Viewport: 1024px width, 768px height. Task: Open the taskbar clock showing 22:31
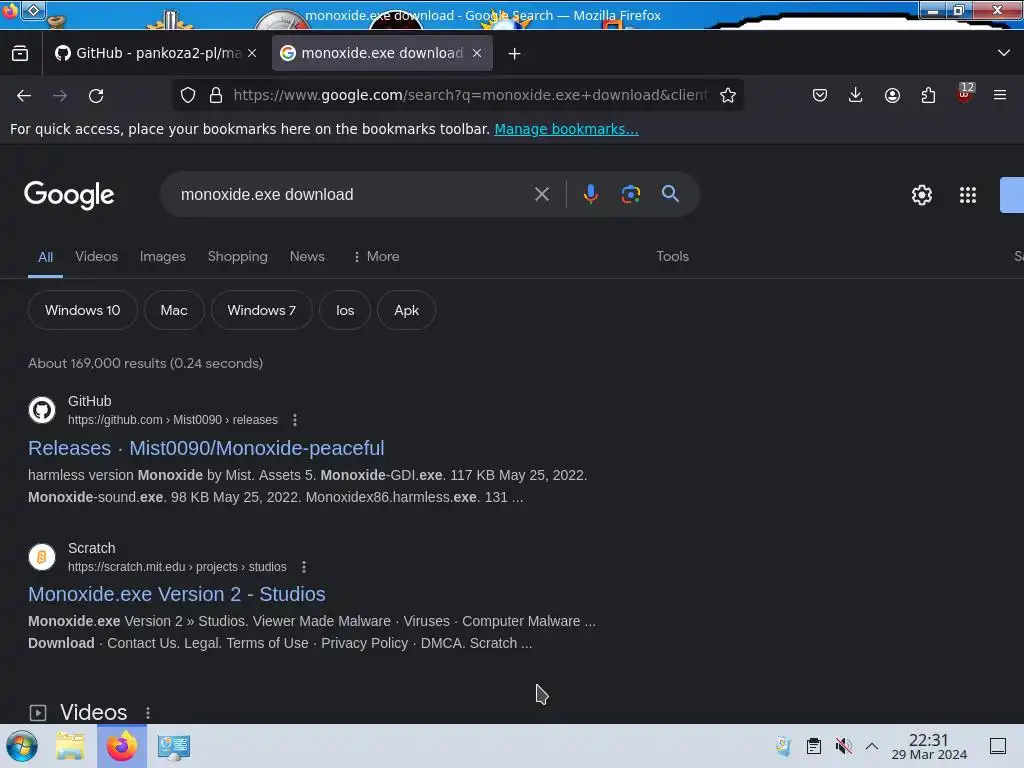click(x=929, y=746)
